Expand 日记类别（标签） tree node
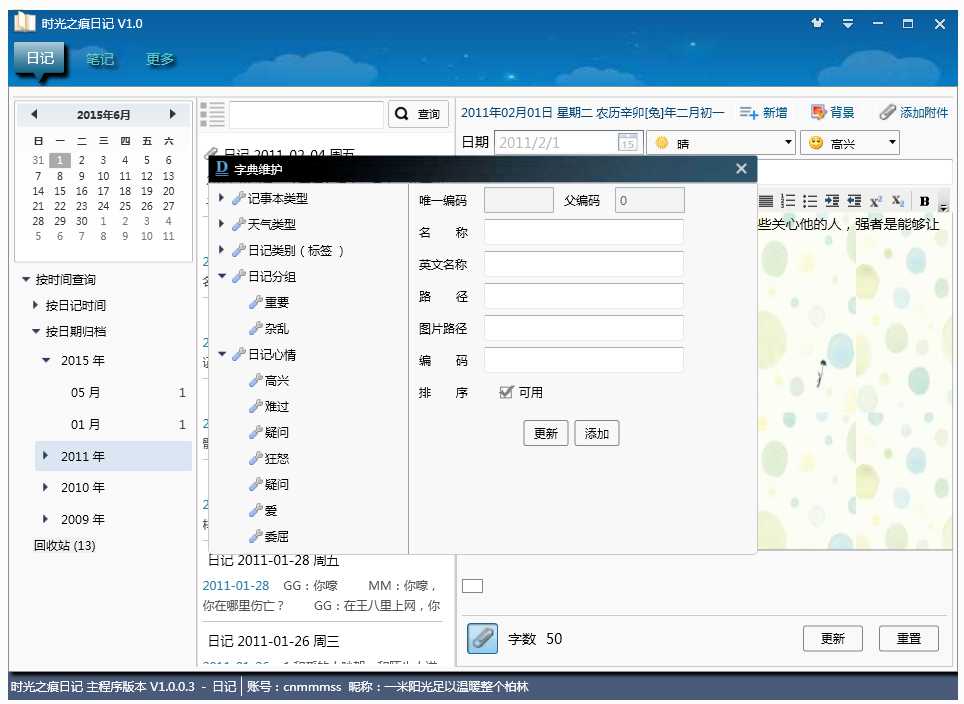Screen dimensions: 964x704 (x=221, y=250)
